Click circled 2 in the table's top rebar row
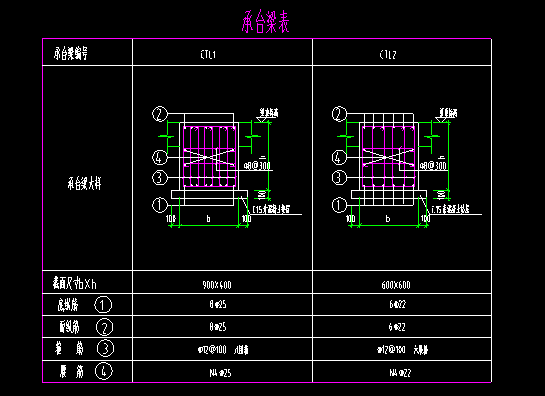This screenshot has height=396, width=545. pos(104,327)
